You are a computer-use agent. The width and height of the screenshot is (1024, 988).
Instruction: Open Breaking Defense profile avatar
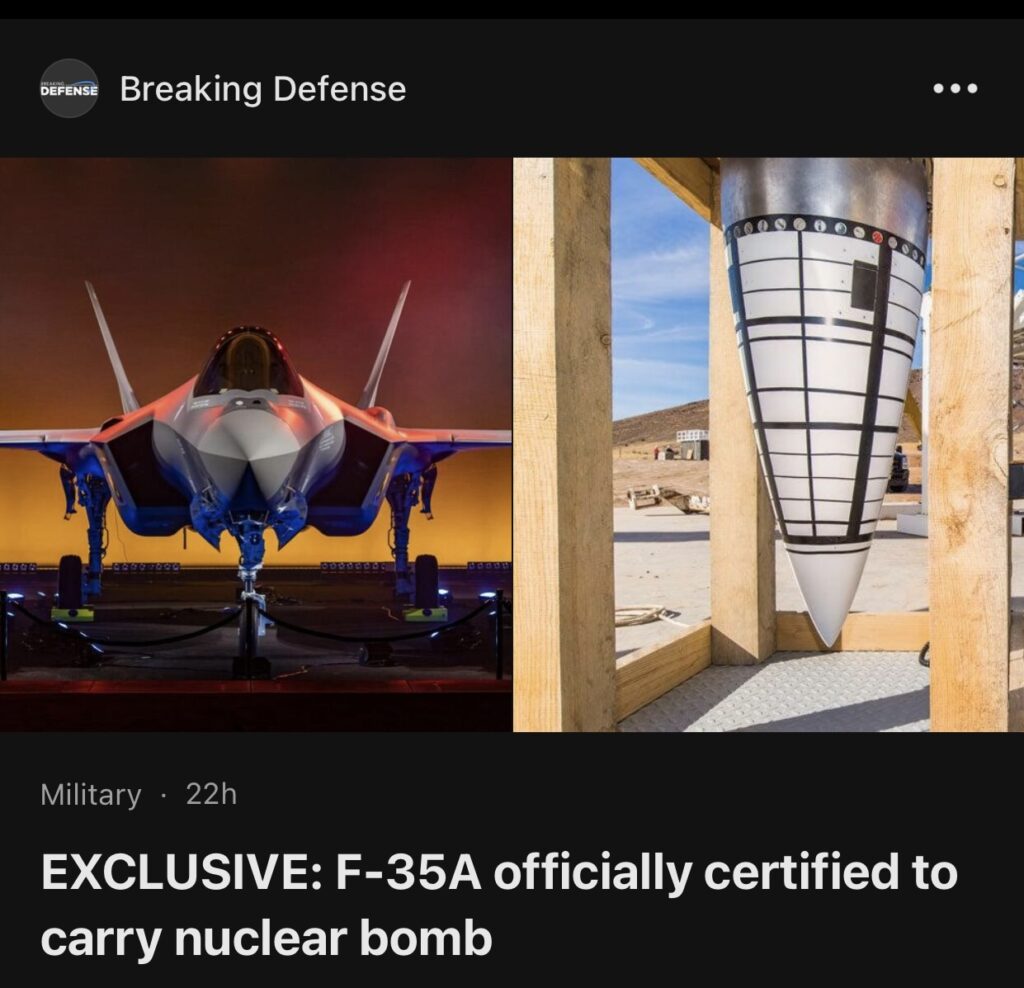(x=69, y=88)
